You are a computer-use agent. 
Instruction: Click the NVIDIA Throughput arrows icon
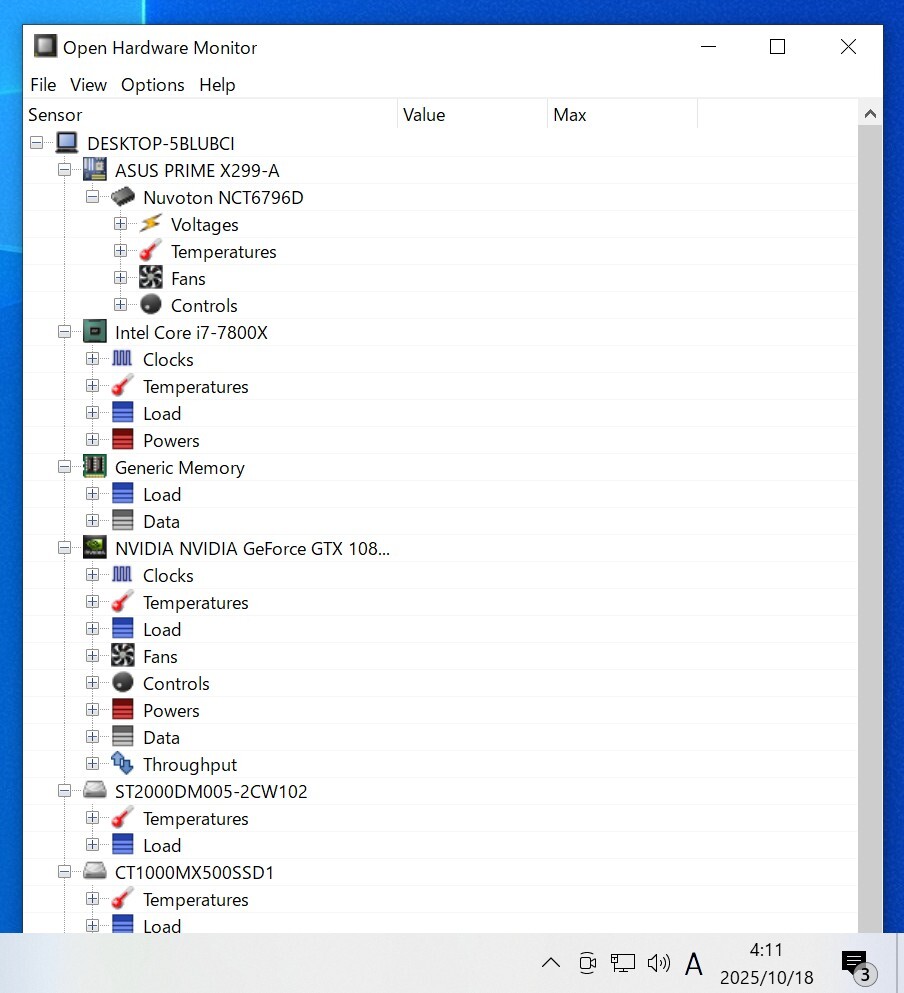(122, 764)
